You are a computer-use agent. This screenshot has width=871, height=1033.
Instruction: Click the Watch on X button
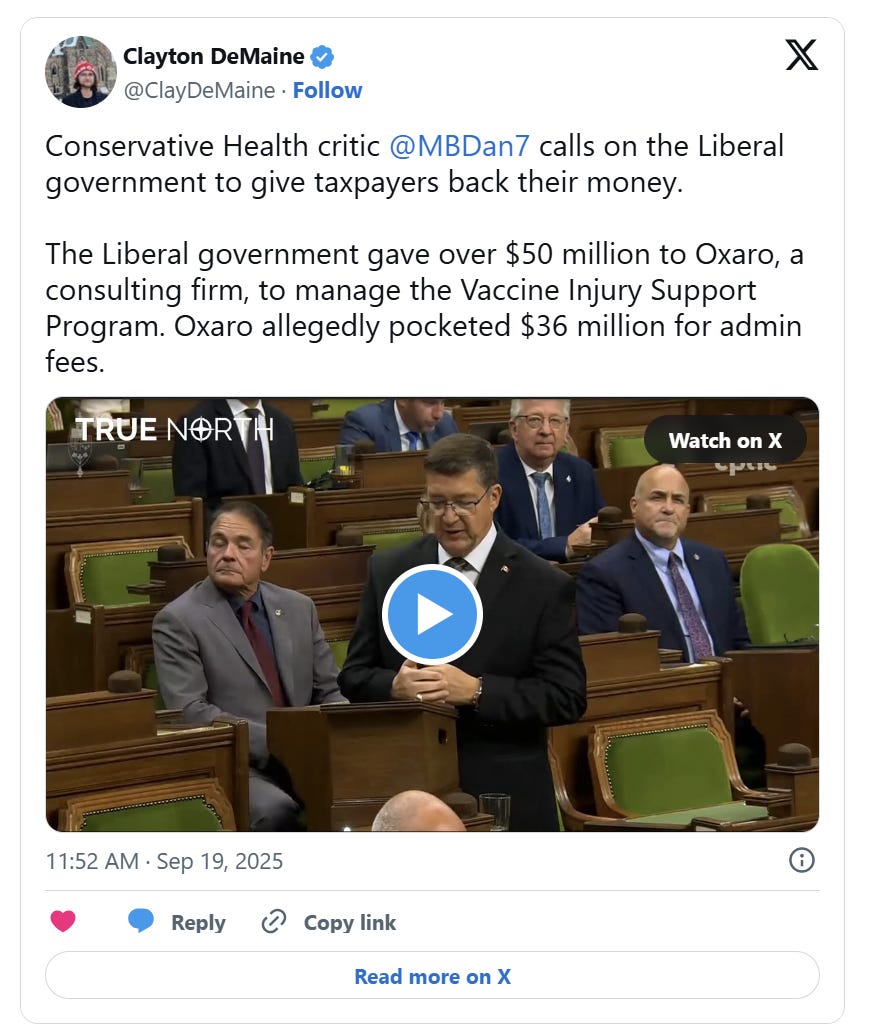tap(725, 440)
